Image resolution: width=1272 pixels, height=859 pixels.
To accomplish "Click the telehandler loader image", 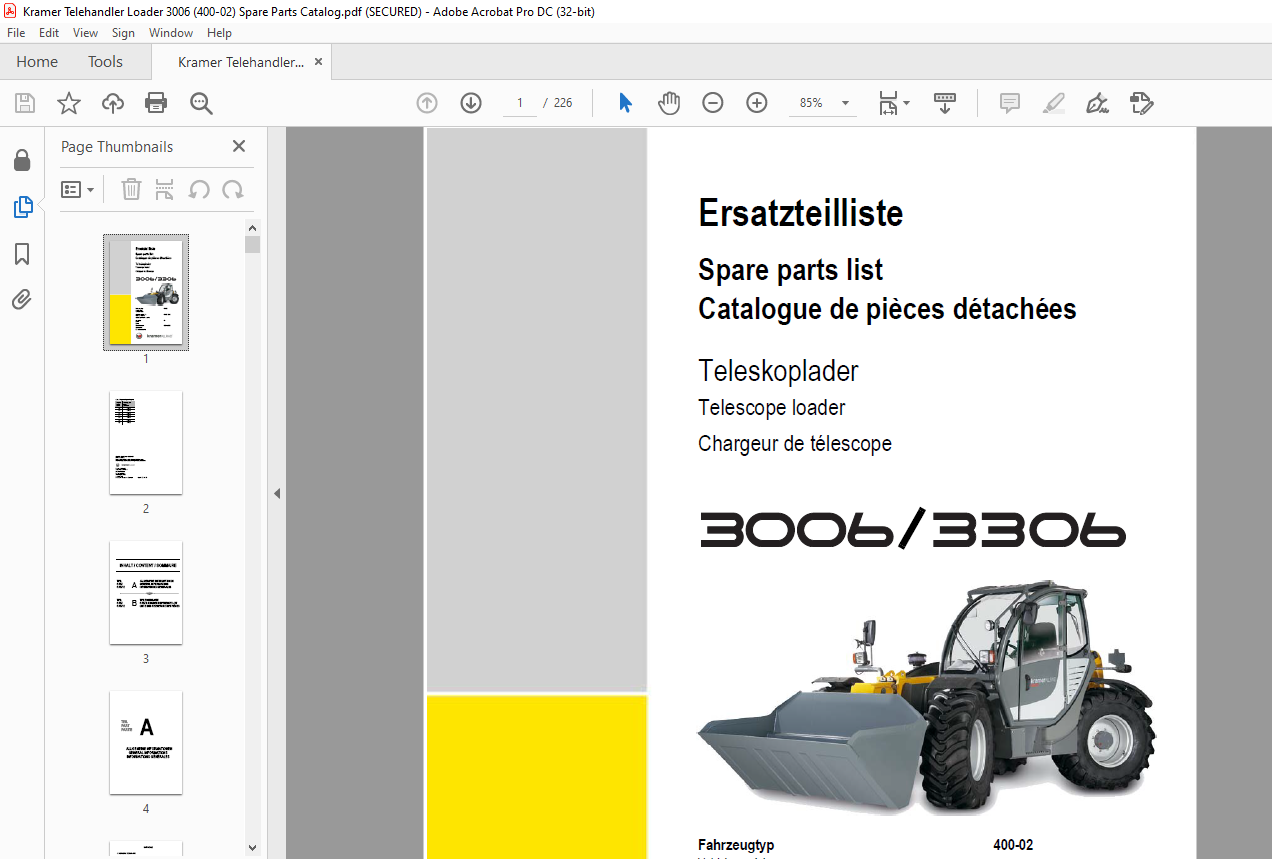I will coord(926,695).
